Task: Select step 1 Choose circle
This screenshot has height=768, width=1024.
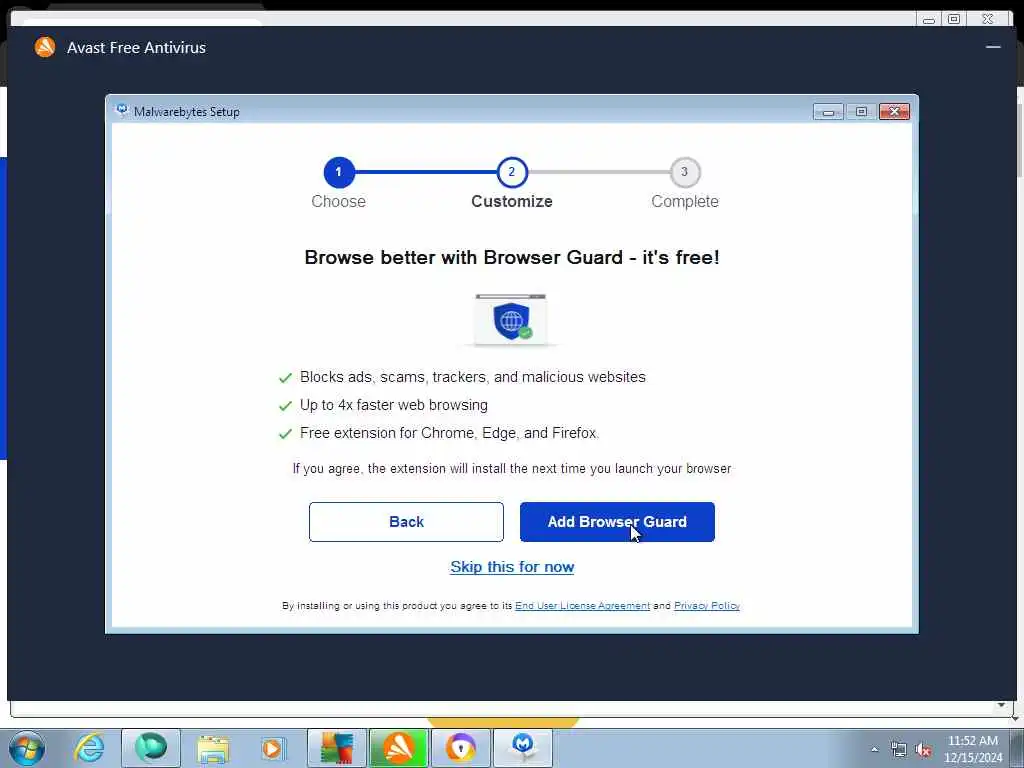Action: [339, 172]
